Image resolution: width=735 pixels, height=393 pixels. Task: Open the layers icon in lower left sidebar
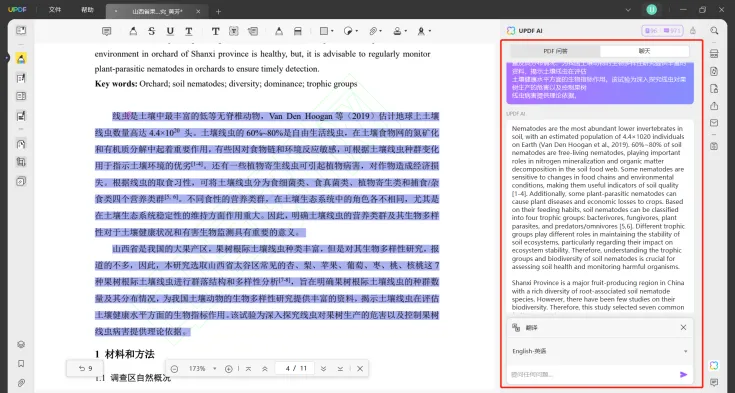click(x=21, y=345)
